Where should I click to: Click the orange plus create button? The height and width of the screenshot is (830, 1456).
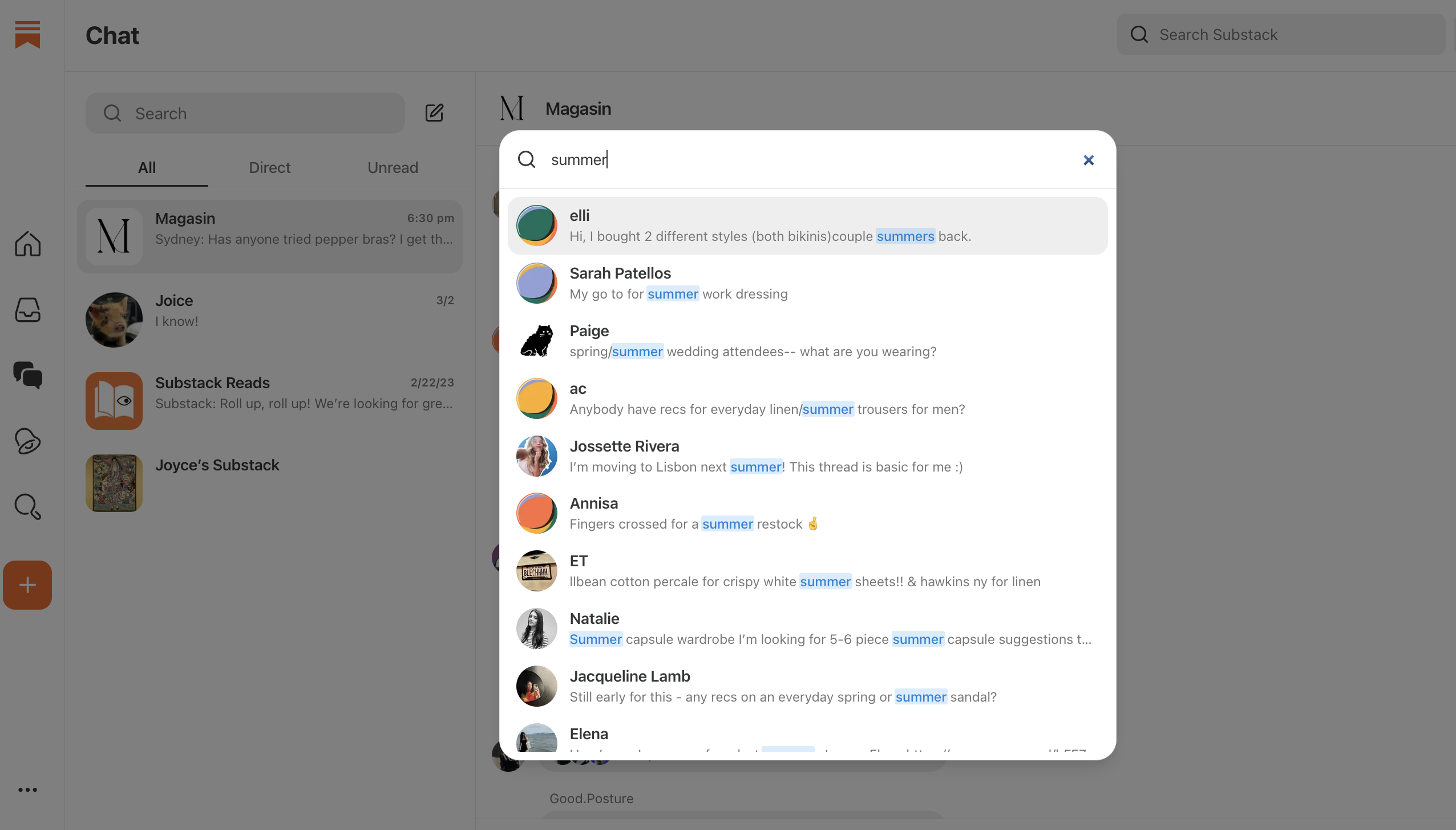point(27,585)
